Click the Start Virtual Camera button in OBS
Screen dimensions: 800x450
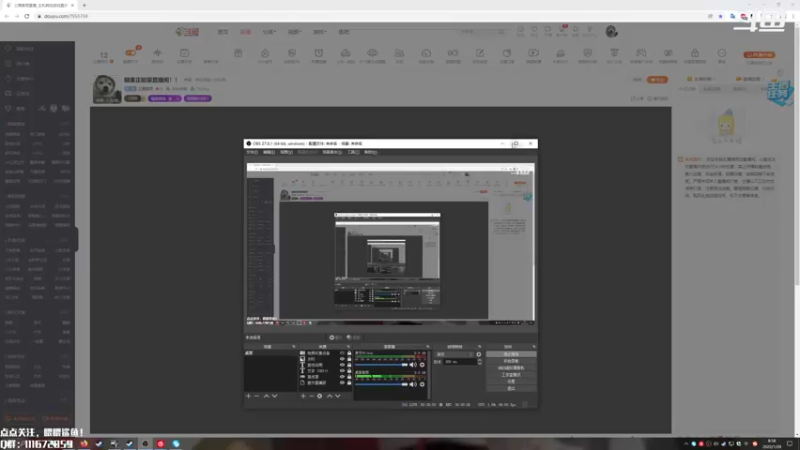point(511,368)
